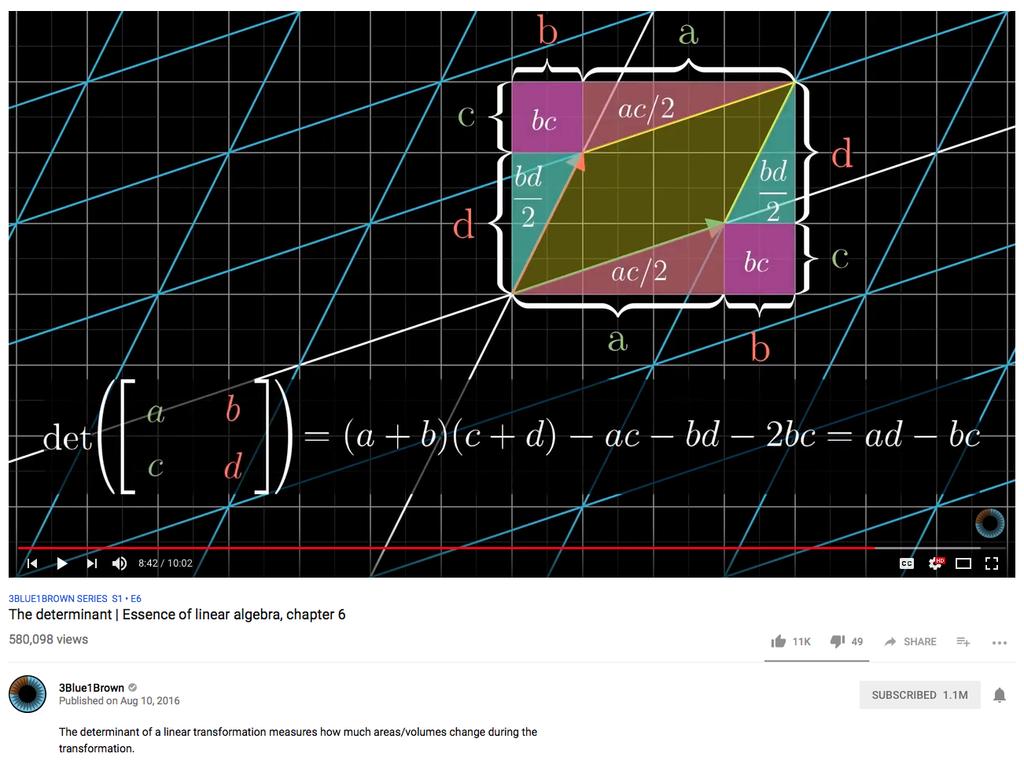Seek along the red progress bar

446,547
